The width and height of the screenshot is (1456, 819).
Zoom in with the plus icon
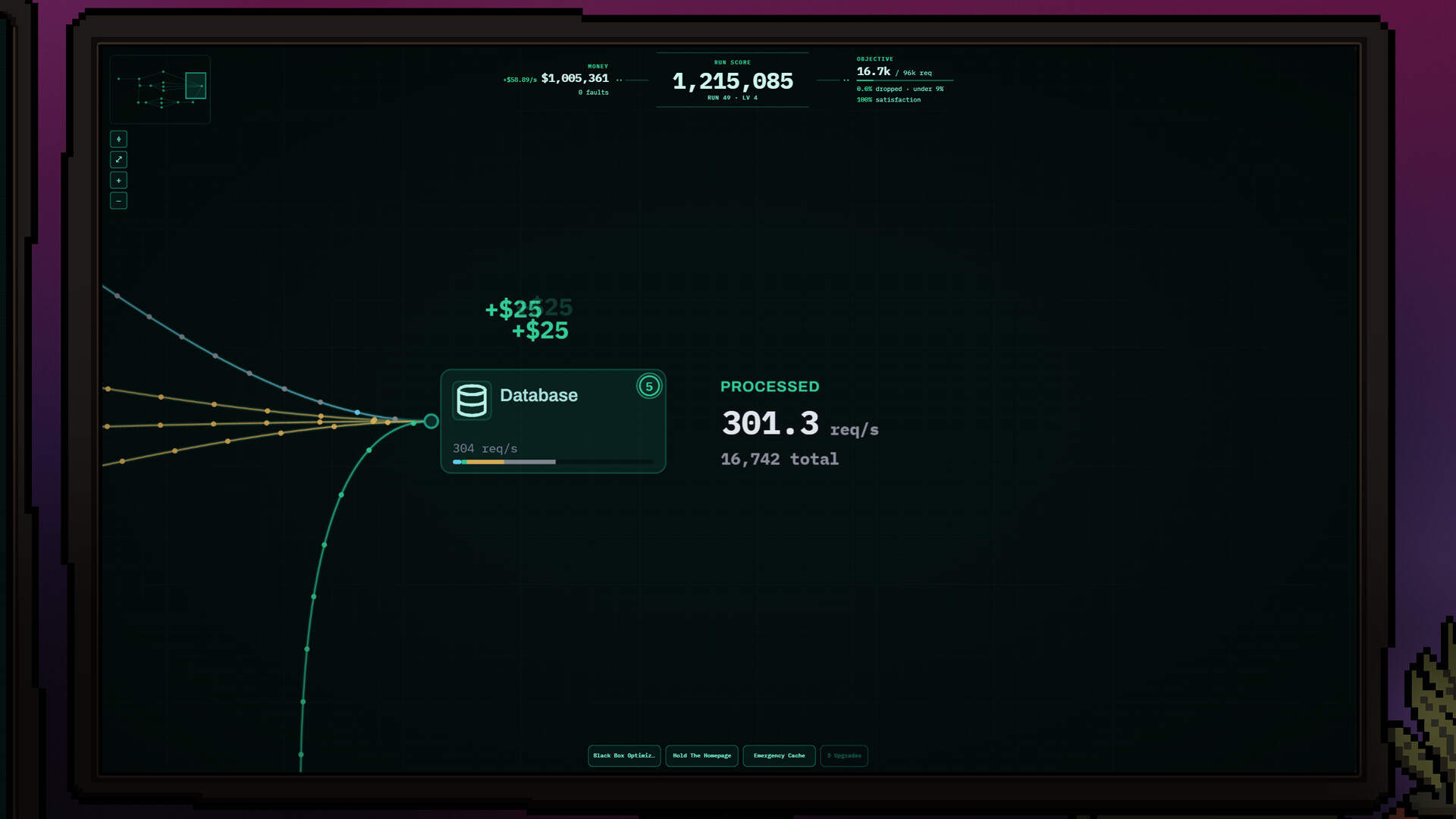[x=118, y=180]
